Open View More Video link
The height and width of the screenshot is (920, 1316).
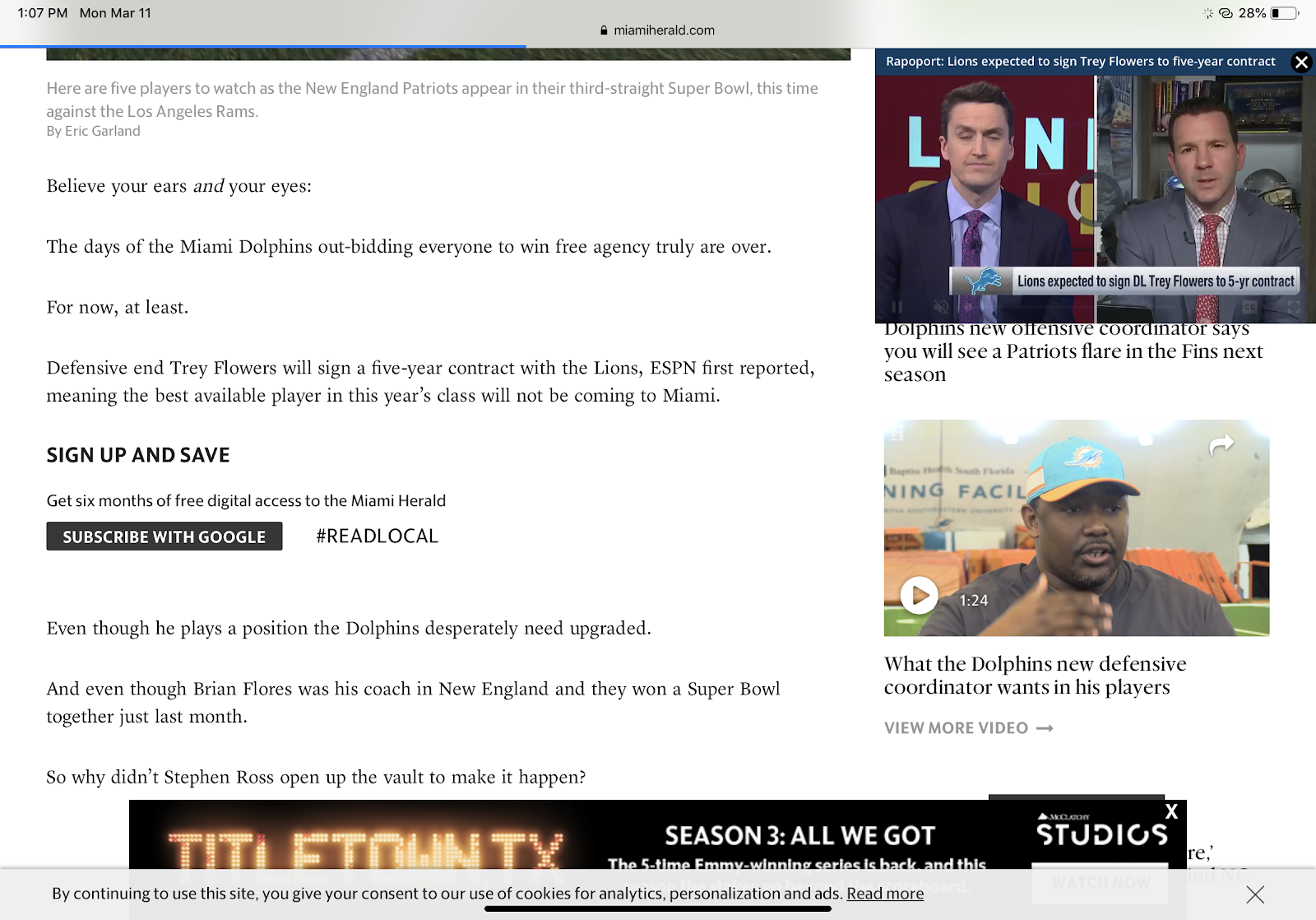(x=968, y=728)
